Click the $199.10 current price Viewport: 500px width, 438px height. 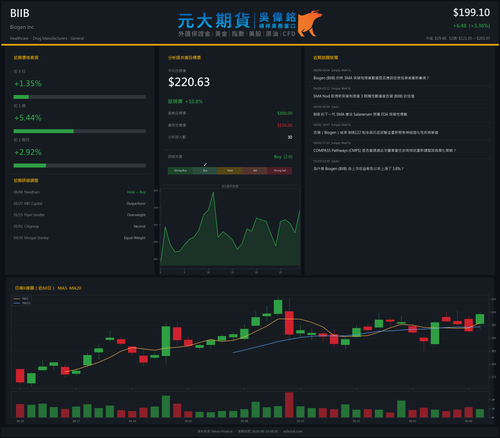point(471,13)
